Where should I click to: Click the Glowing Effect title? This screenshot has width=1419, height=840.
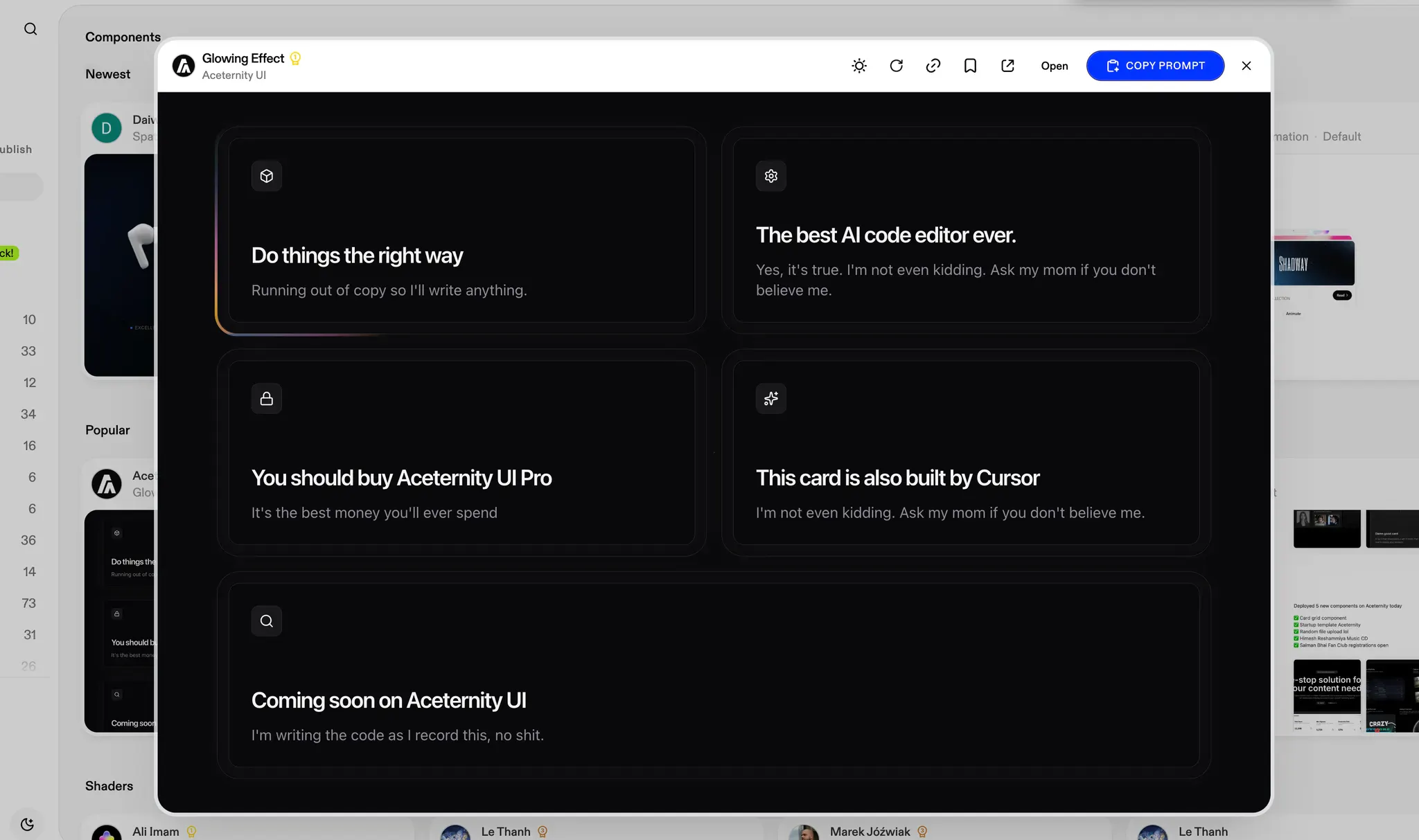[x=243, y=58]
